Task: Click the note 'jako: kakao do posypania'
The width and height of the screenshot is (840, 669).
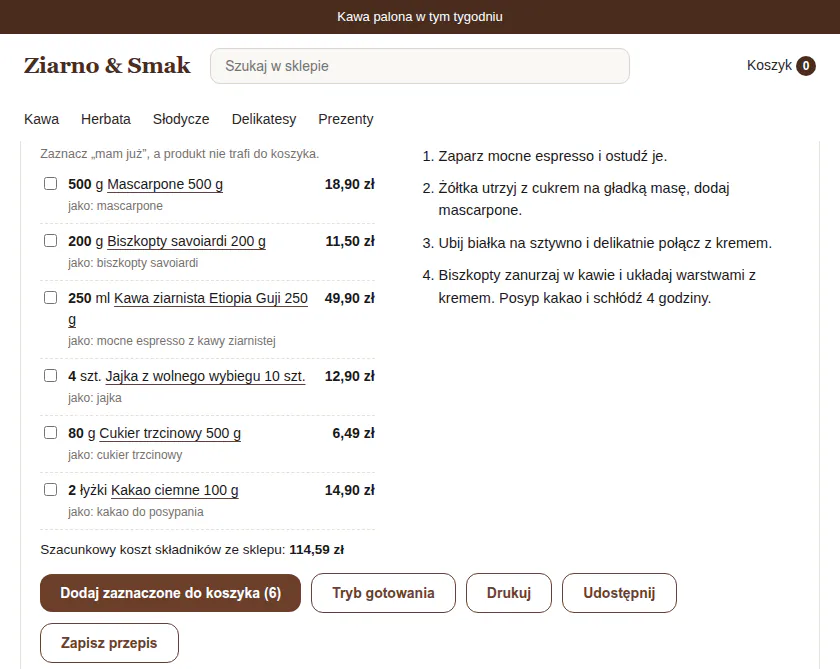Action: pyautogui.click(x=136, y=512)
